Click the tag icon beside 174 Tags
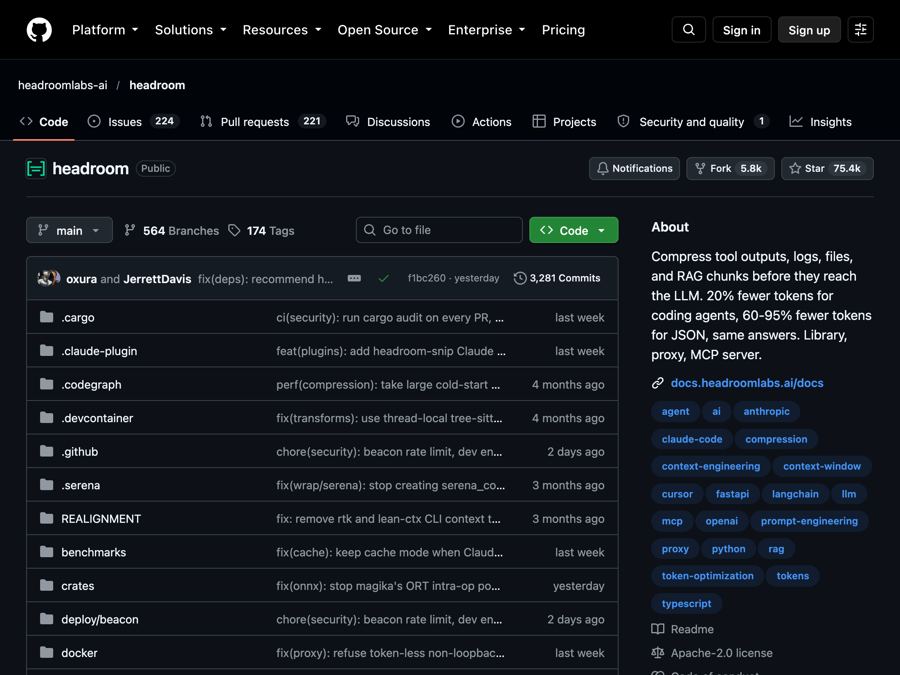 pyautogui.click(x=234, y=230)
